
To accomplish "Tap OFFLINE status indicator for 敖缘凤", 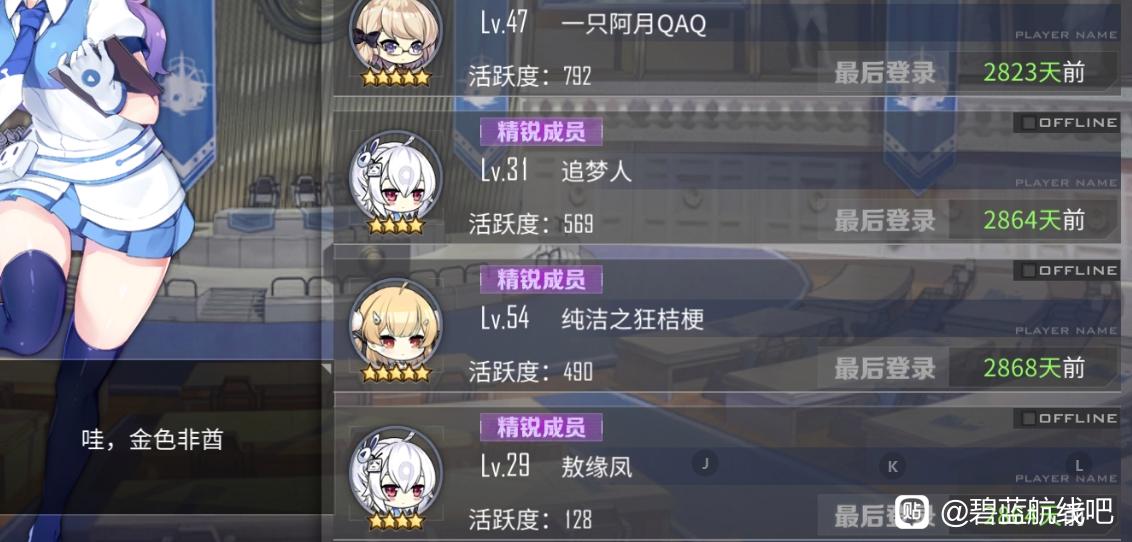I will 1067,419.
